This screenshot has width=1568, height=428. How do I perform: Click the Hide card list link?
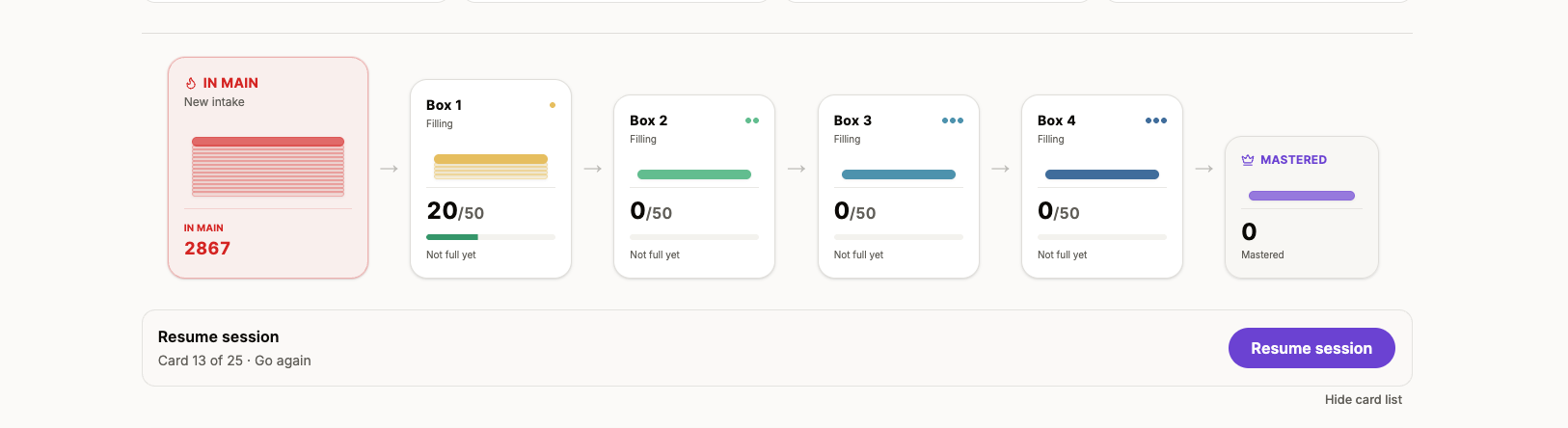[x=1364, y=399]
